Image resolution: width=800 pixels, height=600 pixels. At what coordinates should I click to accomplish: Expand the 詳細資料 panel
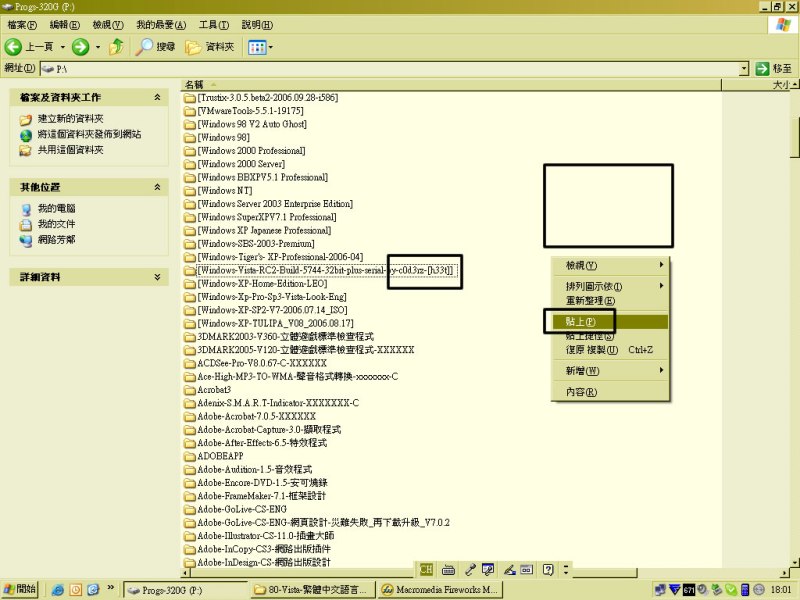click(x=157, y=277)
